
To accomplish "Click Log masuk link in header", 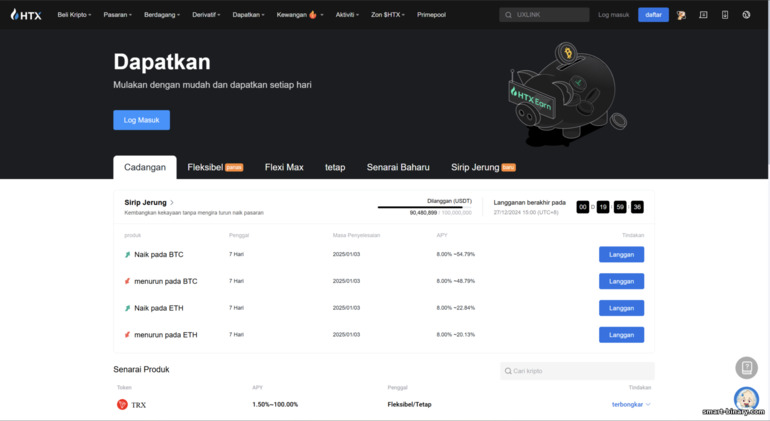I will click(x=613, y=15).
